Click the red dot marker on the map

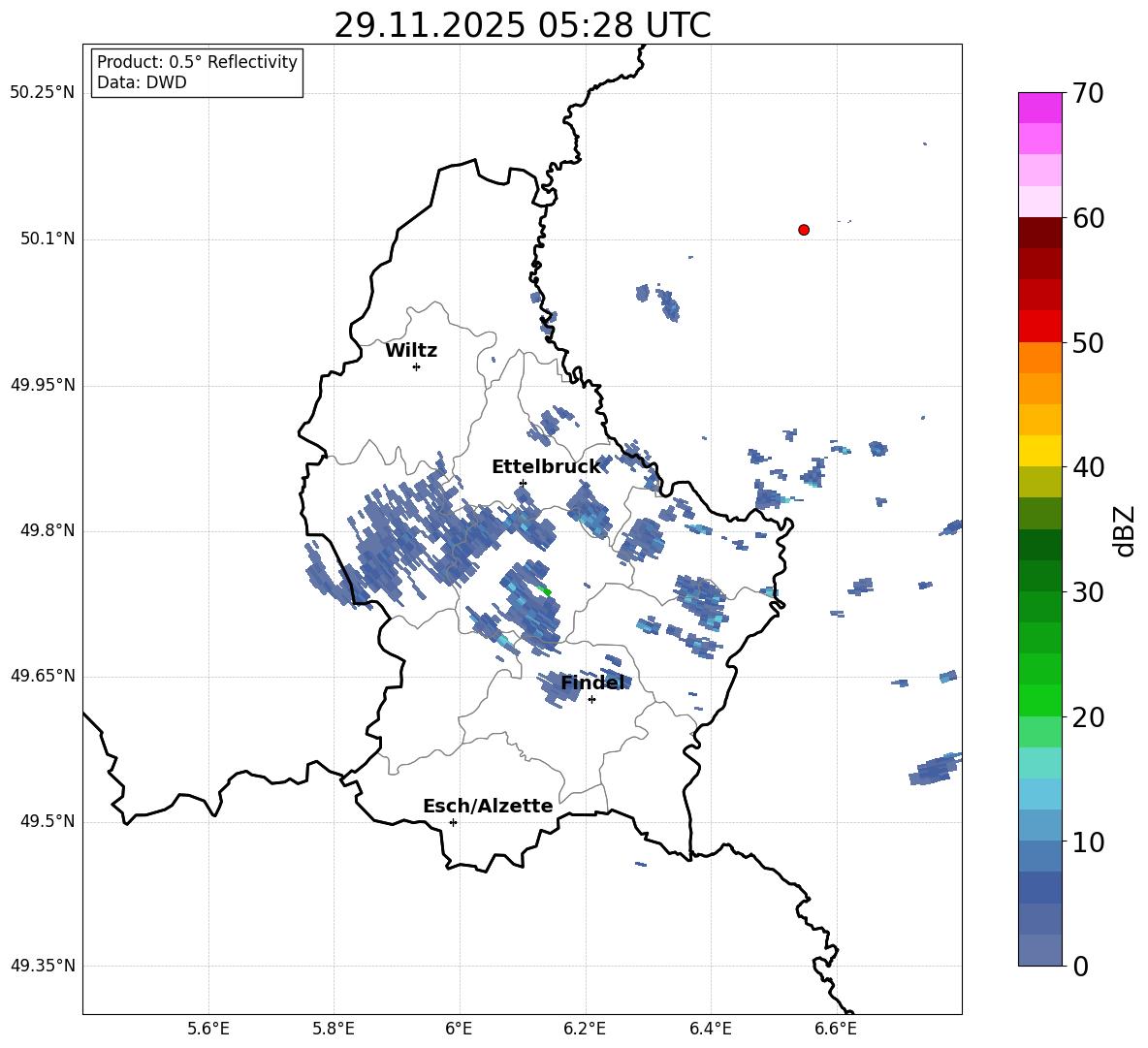pyautogui.click(x=804, y=230)
